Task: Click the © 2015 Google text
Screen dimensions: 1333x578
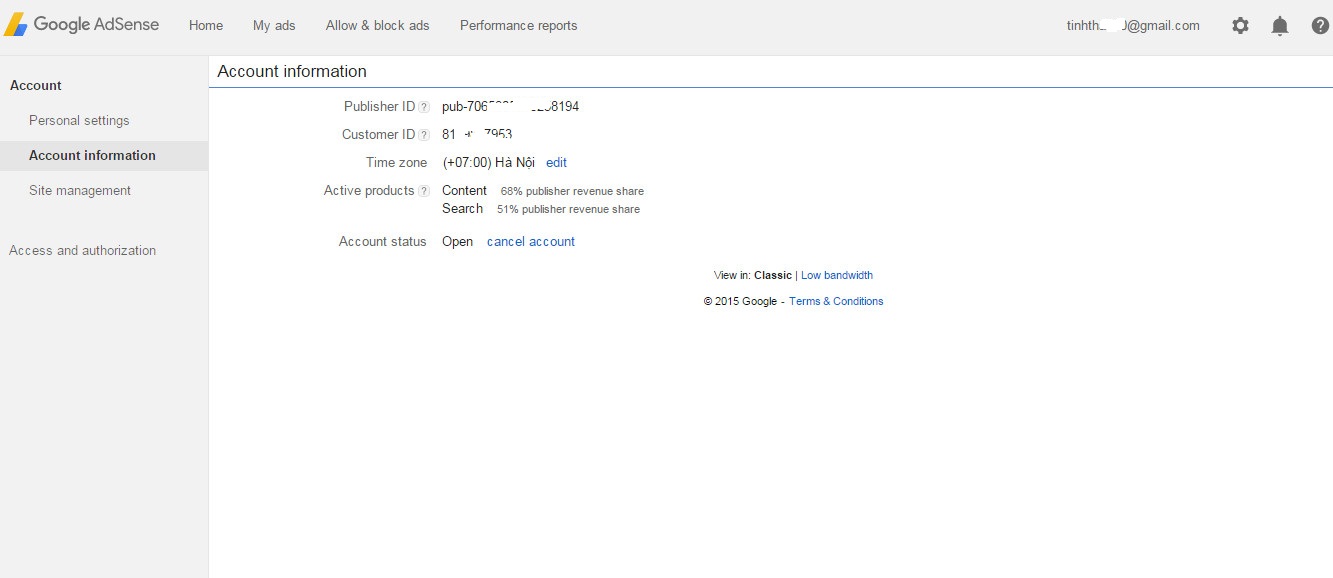Action: (x=740, y=302)
